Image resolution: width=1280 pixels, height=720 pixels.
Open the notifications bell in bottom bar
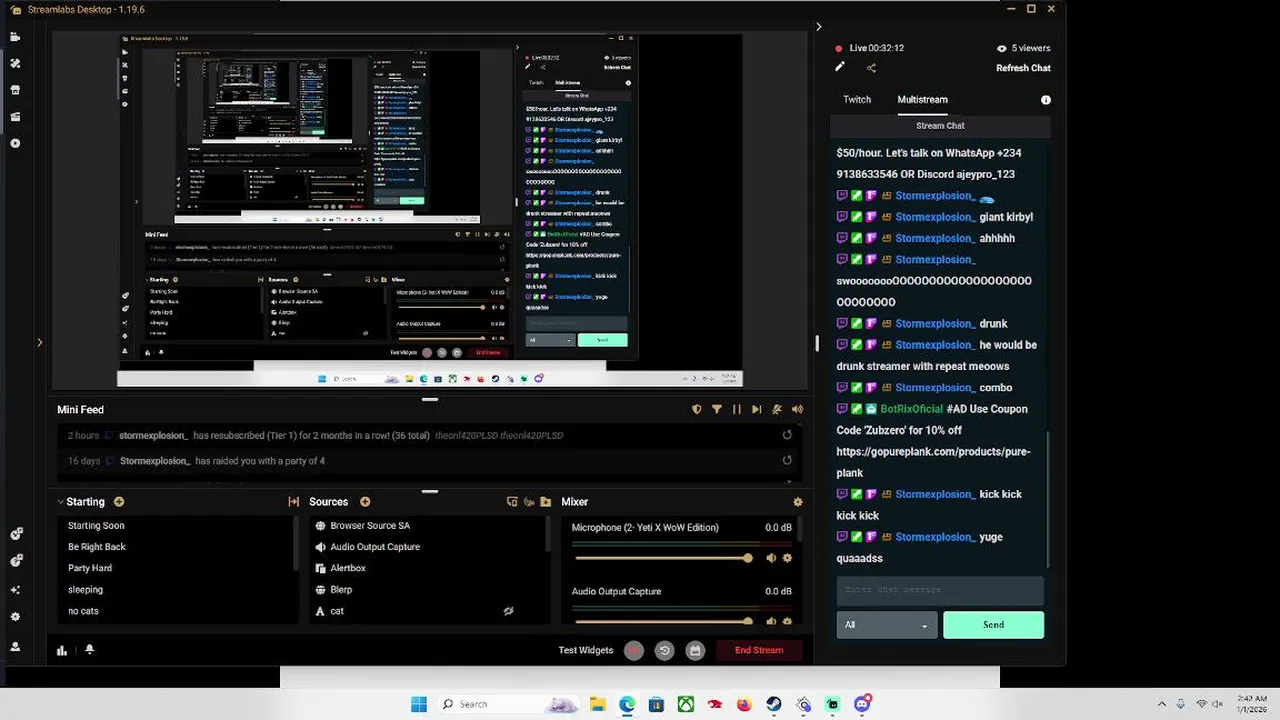click(89, 649)
